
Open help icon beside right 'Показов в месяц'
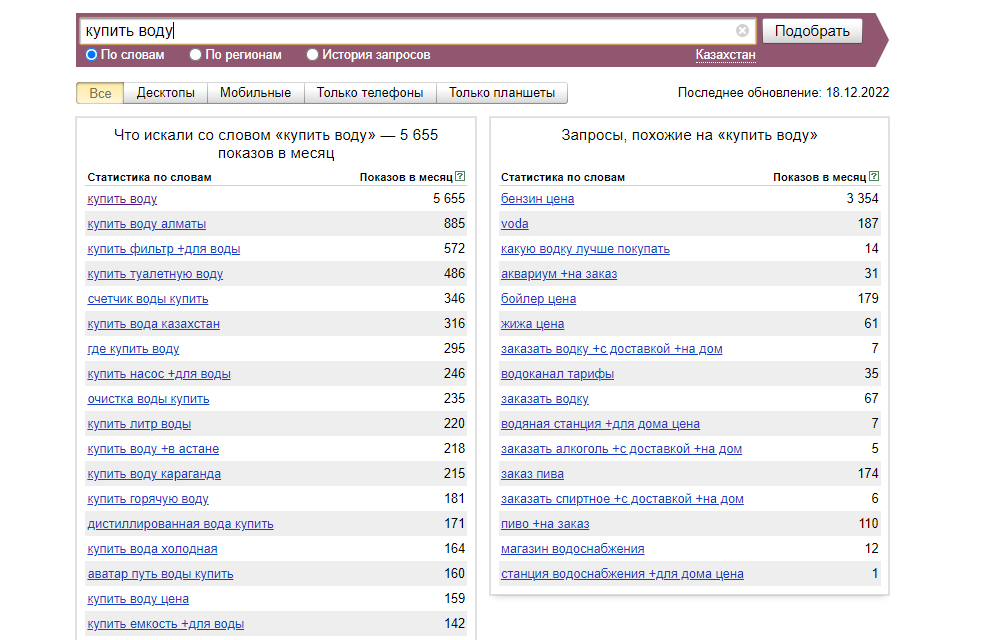(x=874, y=176)
